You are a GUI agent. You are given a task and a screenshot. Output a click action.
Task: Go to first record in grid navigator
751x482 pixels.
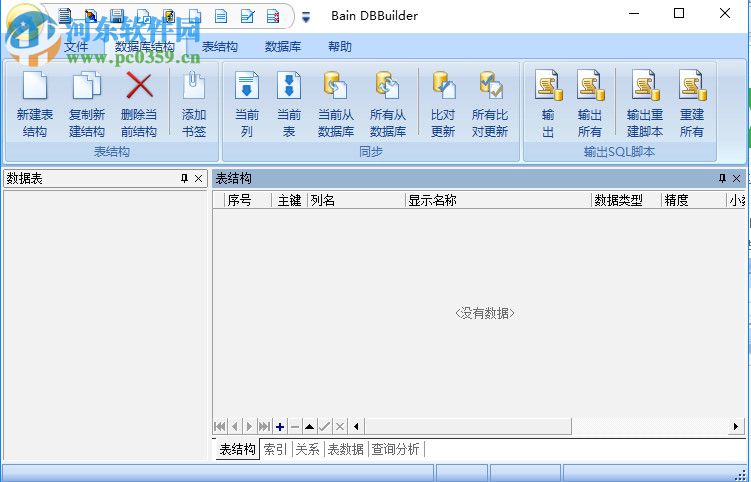pos(220,426)
